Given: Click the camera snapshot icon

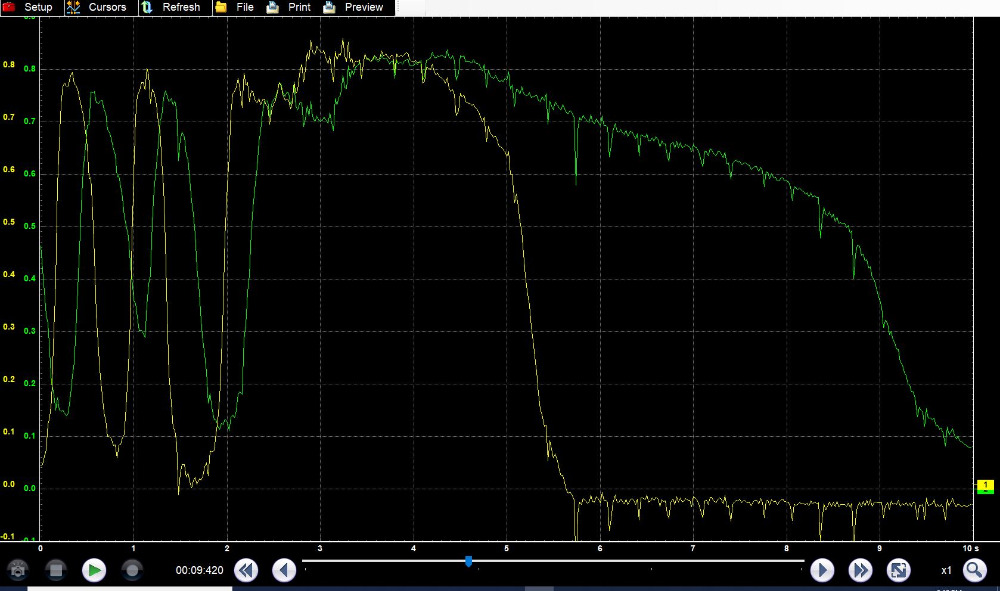Looking at the screenshot, I should pyautogui.click(x=18, y=570).
